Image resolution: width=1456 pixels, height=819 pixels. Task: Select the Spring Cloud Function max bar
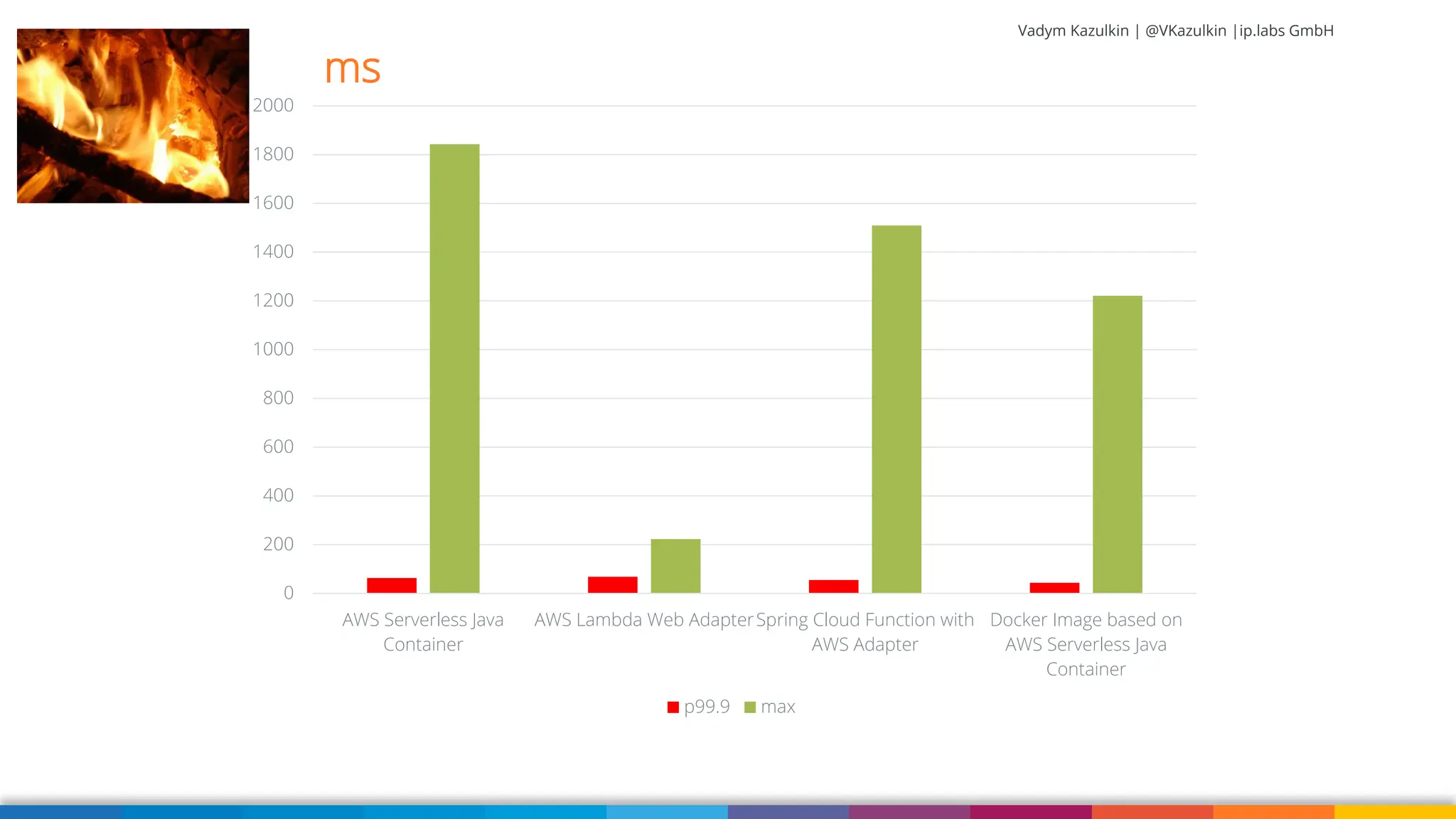[x=896, y=409]
